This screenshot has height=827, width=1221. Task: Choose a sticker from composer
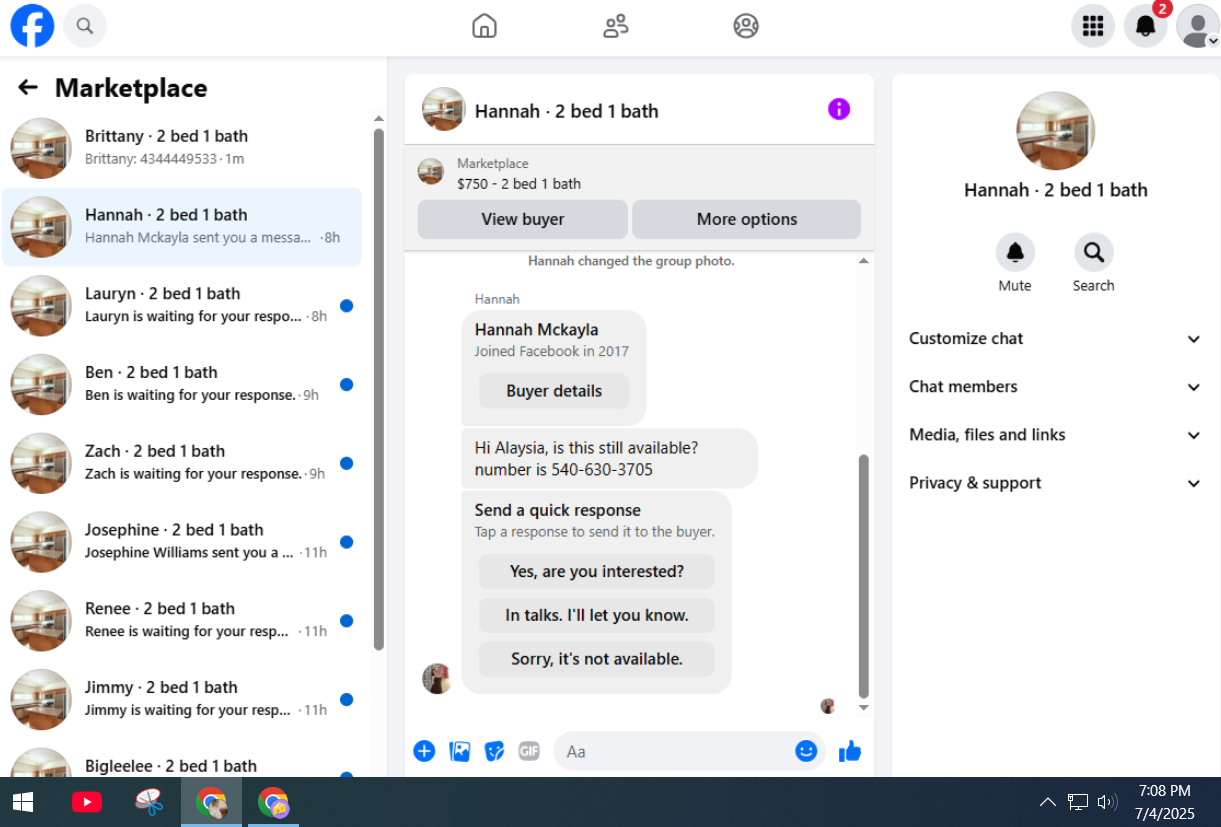(494, 751)
